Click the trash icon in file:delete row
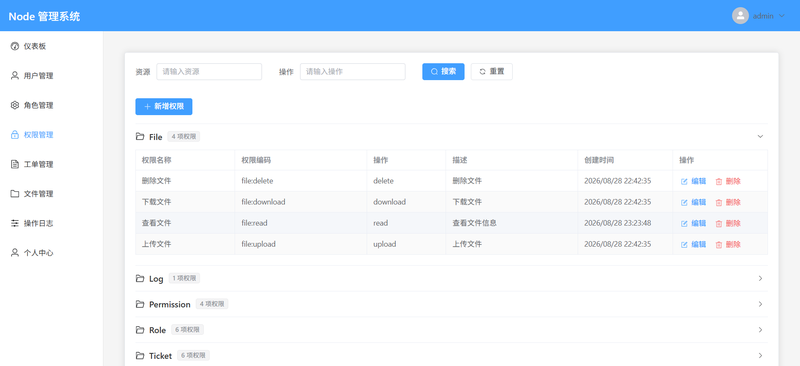800x366 pixels. click(x=719, y=181)
